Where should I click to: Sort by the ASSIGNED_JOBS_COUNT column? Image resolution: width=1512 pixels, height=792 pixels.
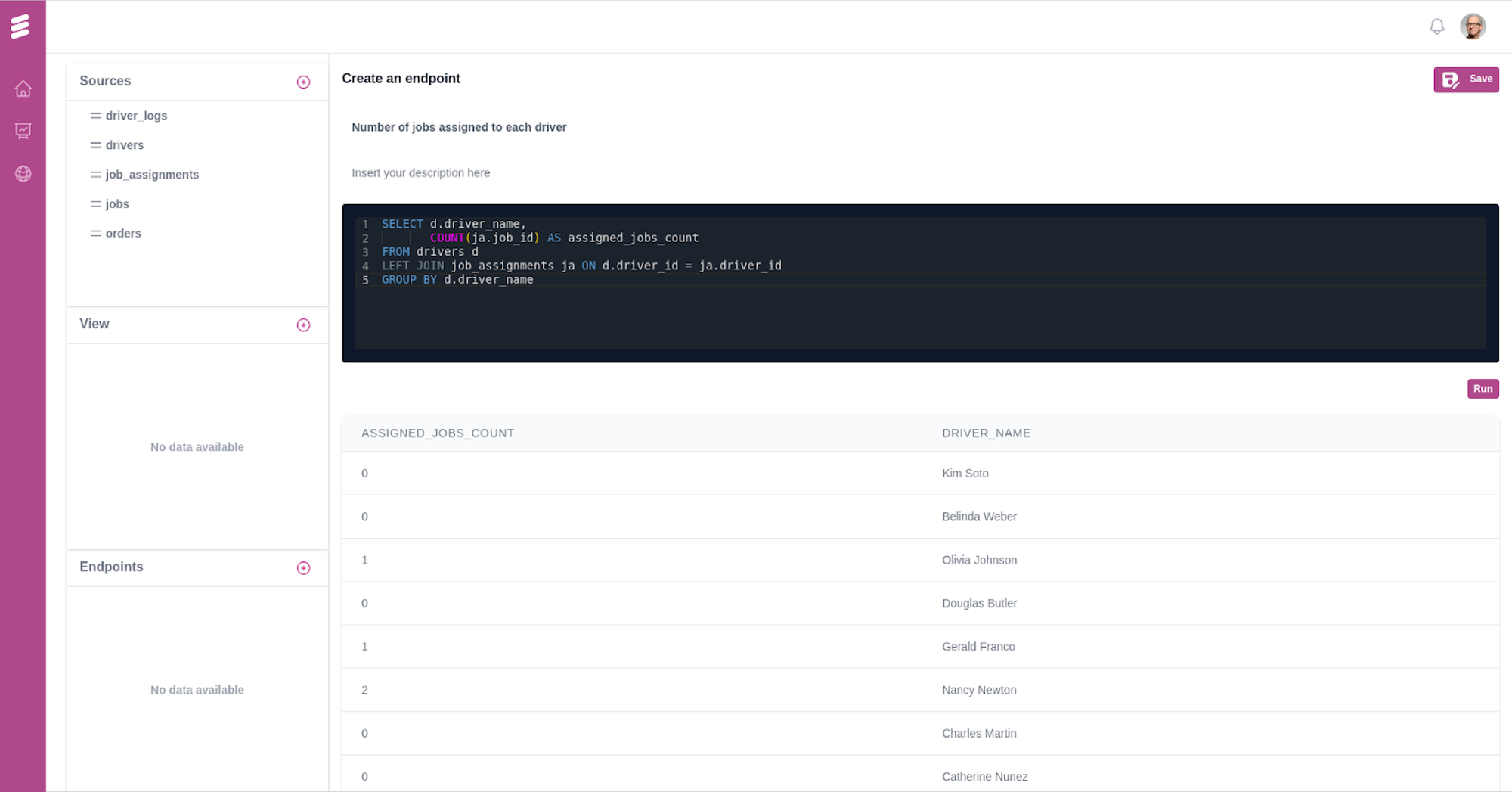coord(438,433)
